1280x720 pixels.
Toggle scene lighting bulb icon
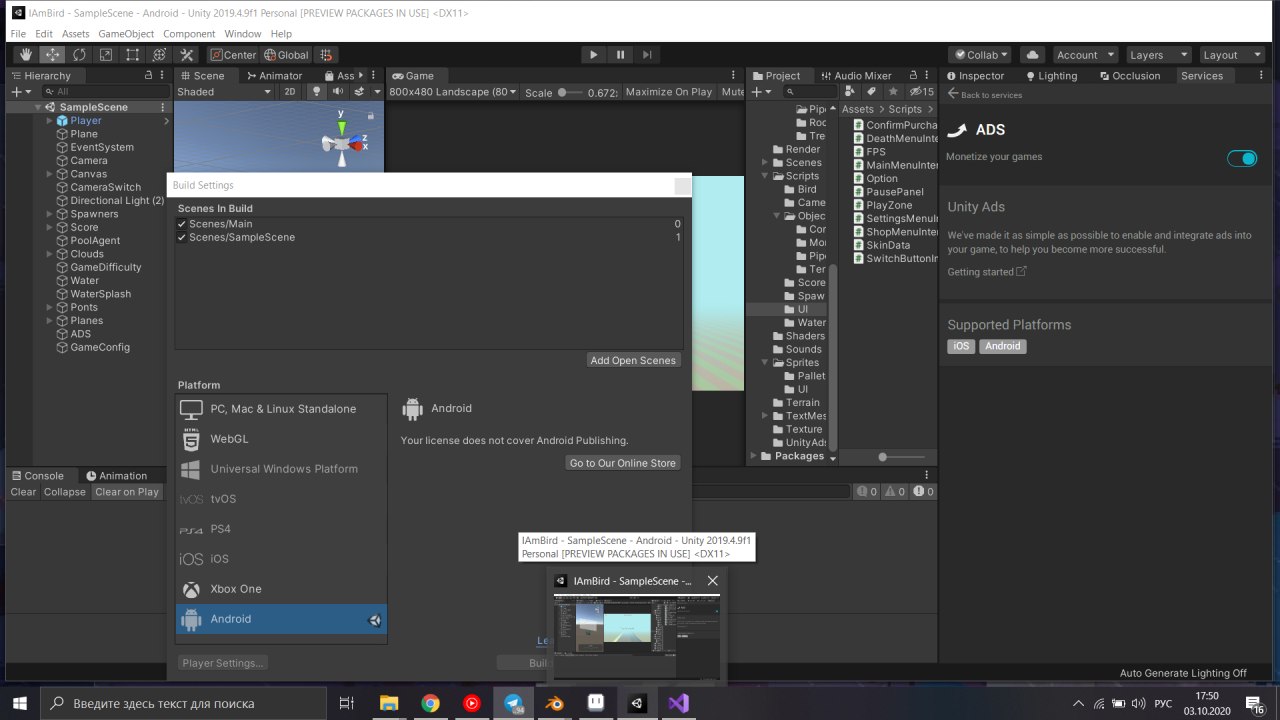coord(317,91)
